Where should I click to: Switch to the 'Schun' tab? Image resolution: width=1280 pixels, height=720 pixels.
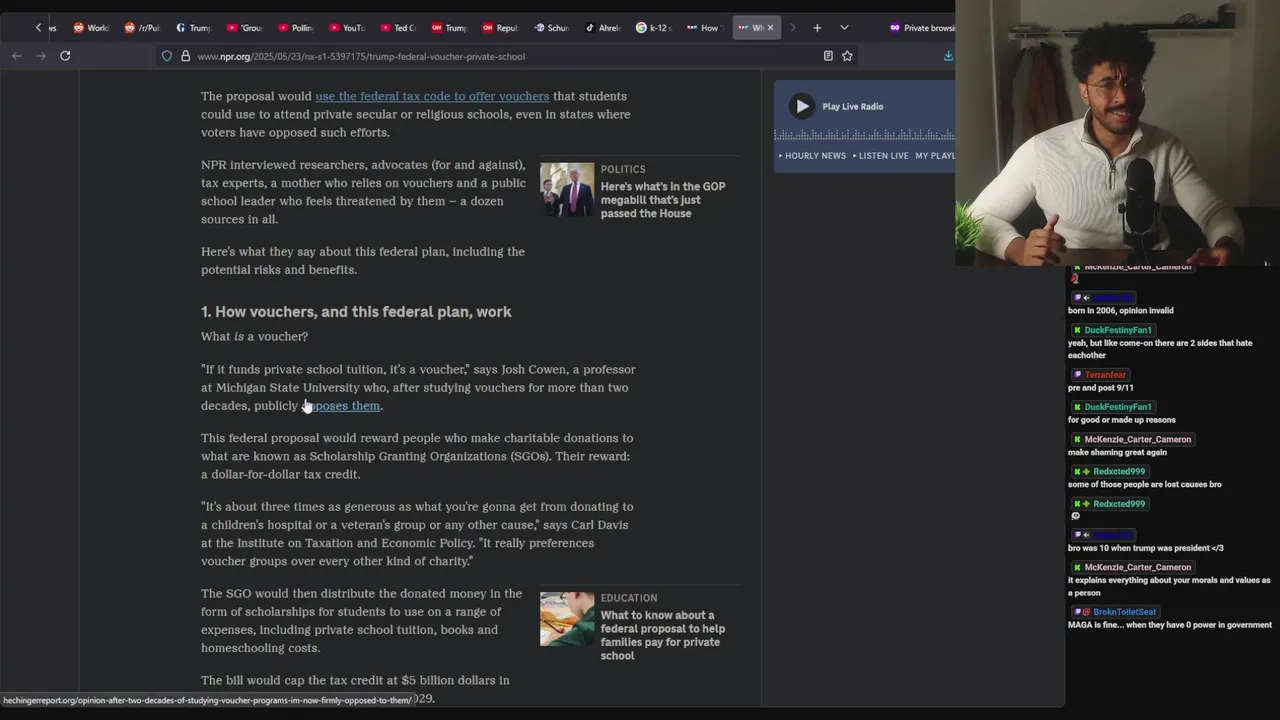[x=552, y=28]
